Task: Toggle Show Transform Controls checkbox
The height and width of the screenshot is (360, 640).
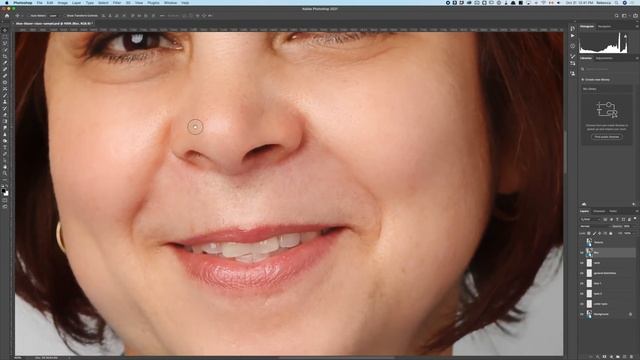Action: click(x=65, y=16)
